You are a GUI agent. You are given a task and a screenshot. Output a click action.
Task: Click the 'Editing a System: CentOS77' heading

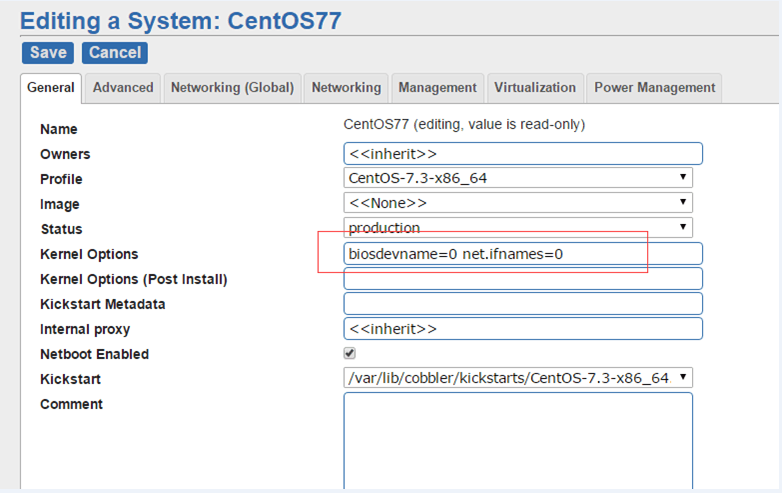point(181,21)
